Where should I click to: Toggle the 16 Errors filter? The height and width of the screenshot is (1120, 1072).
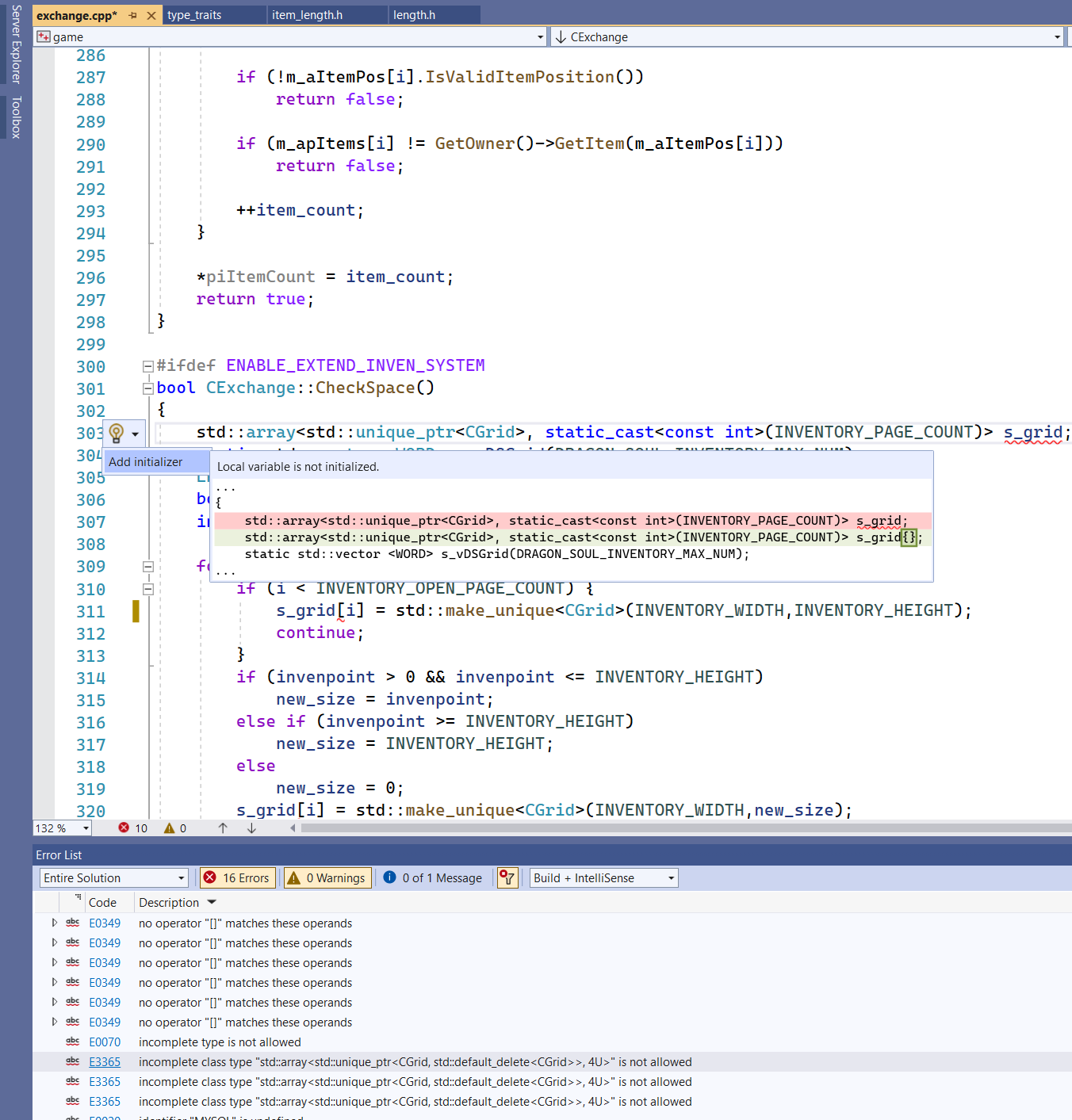click(x=237, y=877)
